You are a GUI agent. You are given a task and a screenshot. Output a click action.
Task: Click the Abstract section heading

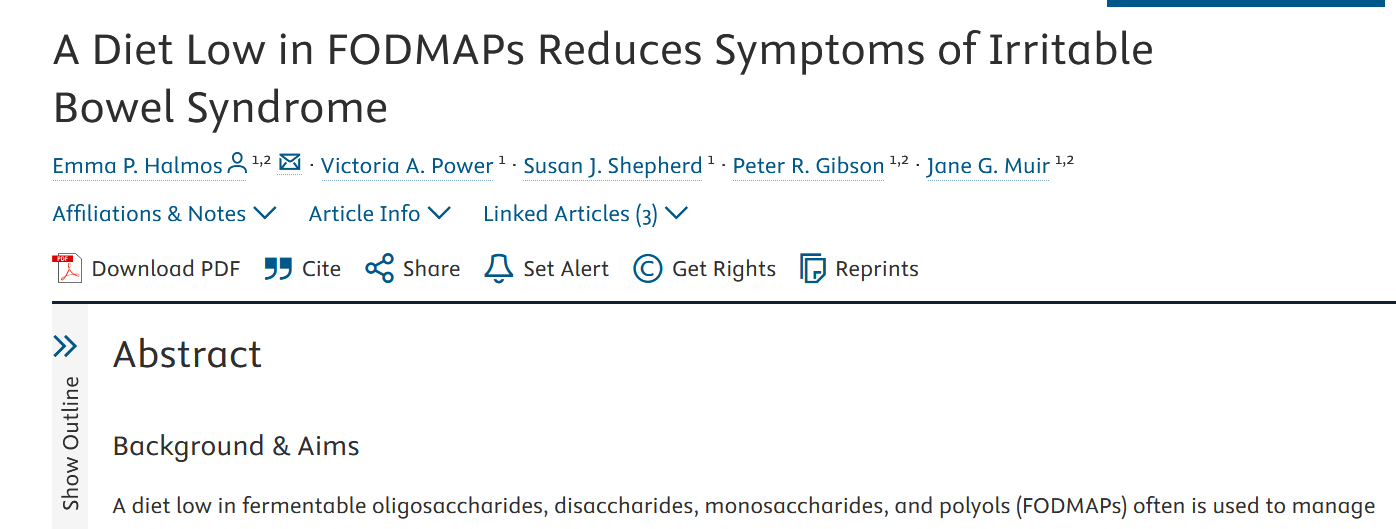click(x=187, y=355)
